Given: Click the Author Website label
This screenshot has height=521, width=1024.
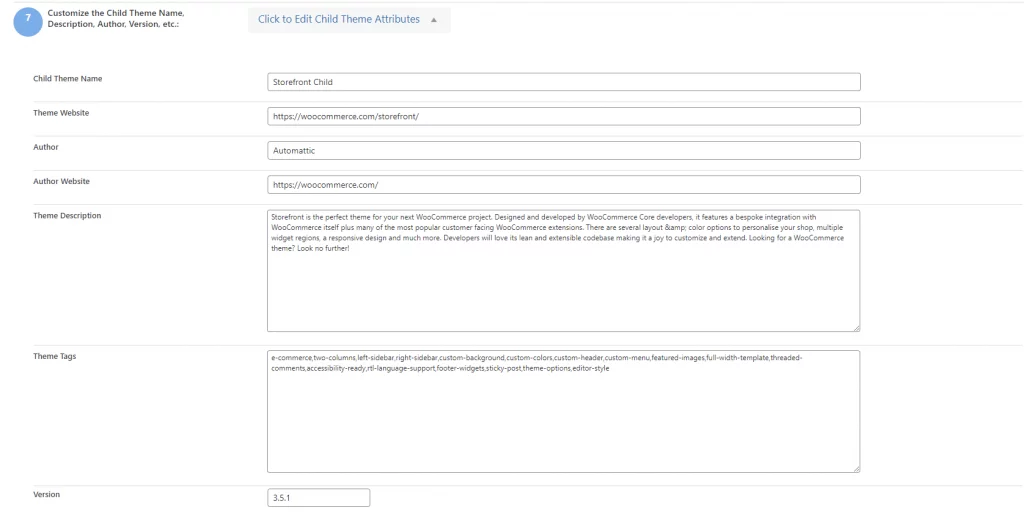Looking at the screenshot, I should click(x=61, y=182).
